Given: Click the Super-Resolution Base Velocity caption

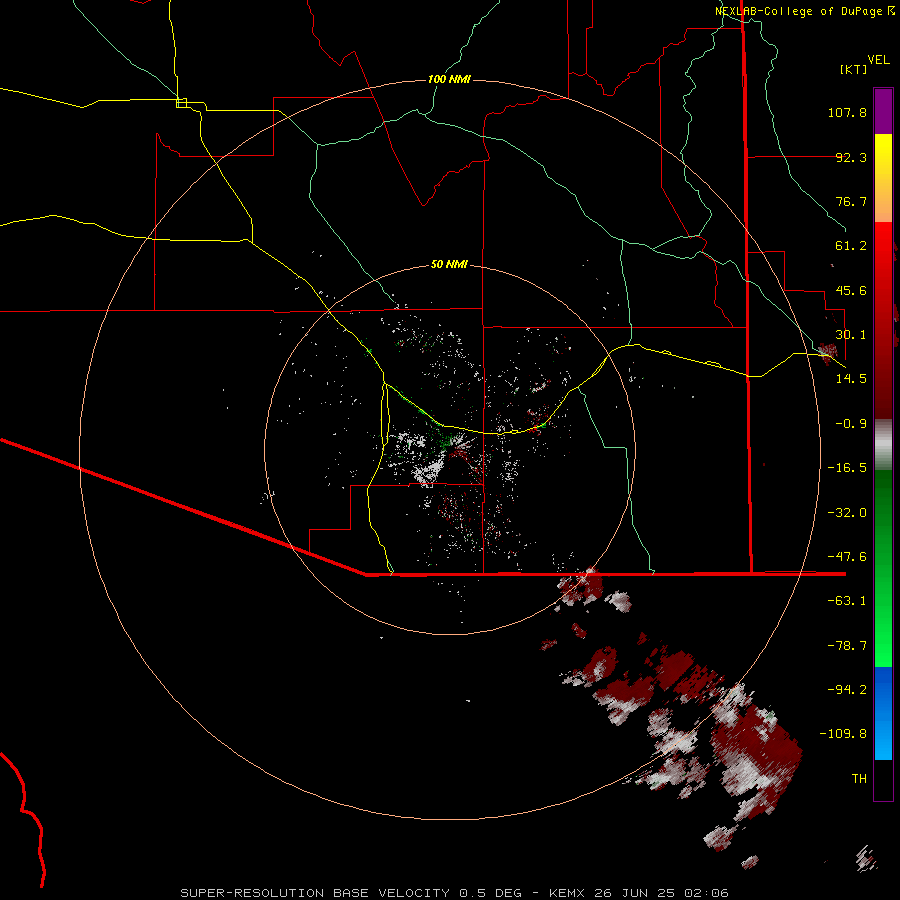Looking at the screenshot, I should (455, 893).
